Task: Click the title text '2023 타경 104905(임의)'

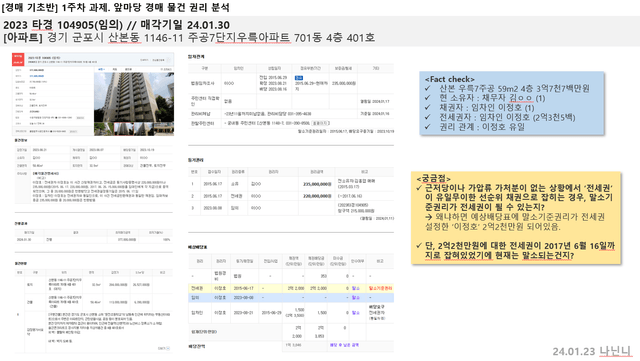Action: [x=63, y=25]
